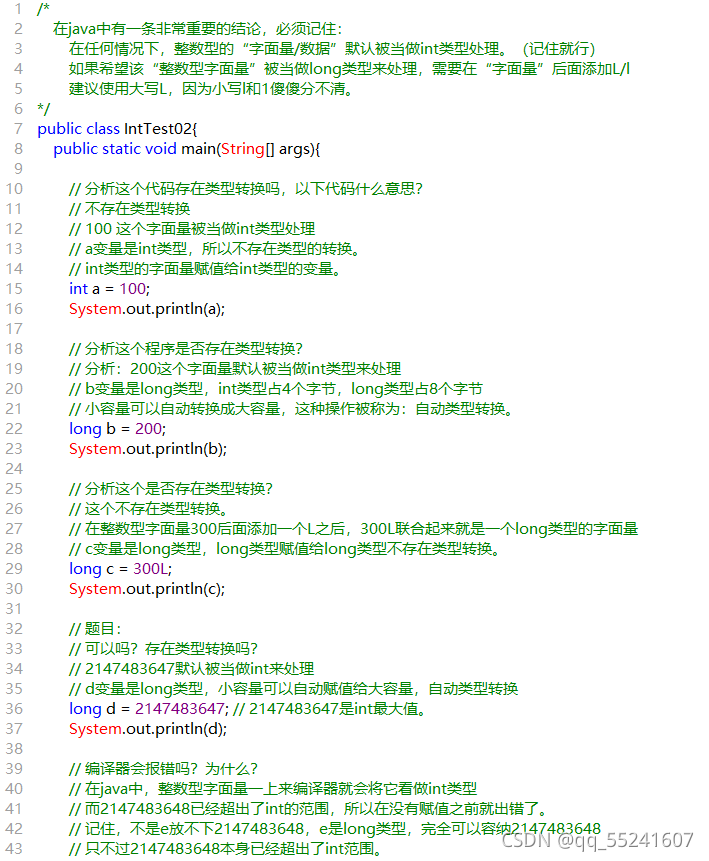Click the comment '// 2147483647默认被当做int来处理'
709x861 pixels.
click(x=191, y=669)
